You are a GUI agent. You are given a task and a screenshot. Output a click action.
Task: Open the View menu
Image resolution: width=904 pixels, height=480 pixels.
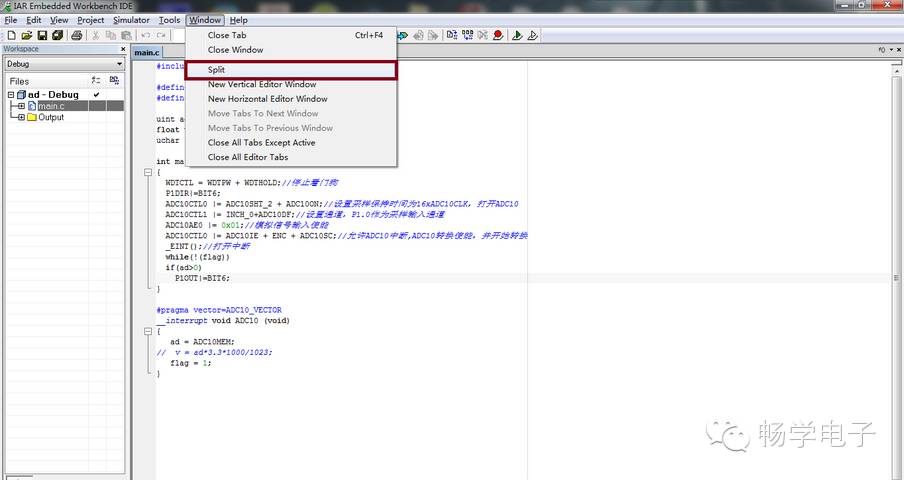[x=59, y=20]
